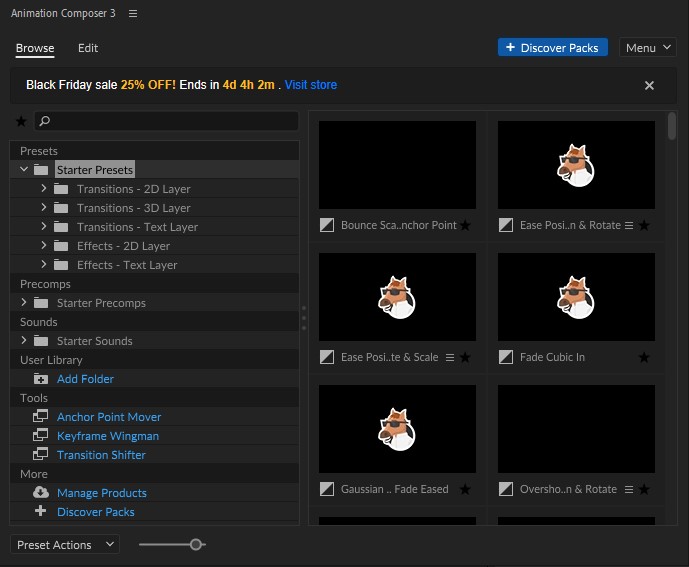The height and width of the screenshot is (567, 689).
Task: Open the Preset Actions dropdown
Action: pos(65,545)
